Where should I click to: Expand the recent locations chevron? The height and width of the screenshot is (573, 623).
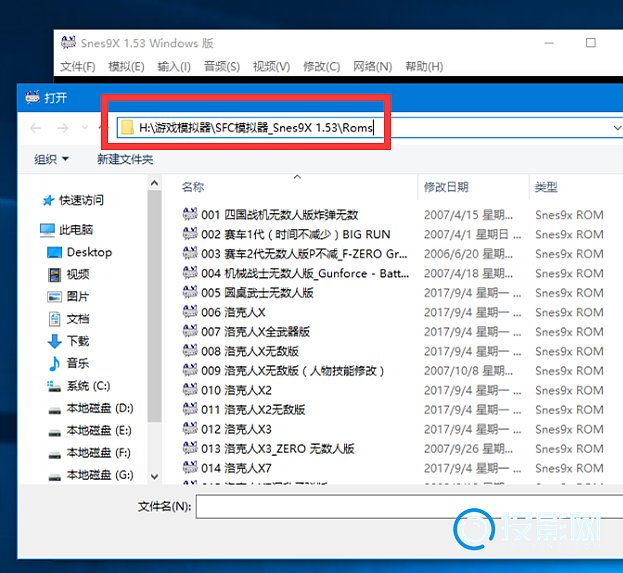85,128
